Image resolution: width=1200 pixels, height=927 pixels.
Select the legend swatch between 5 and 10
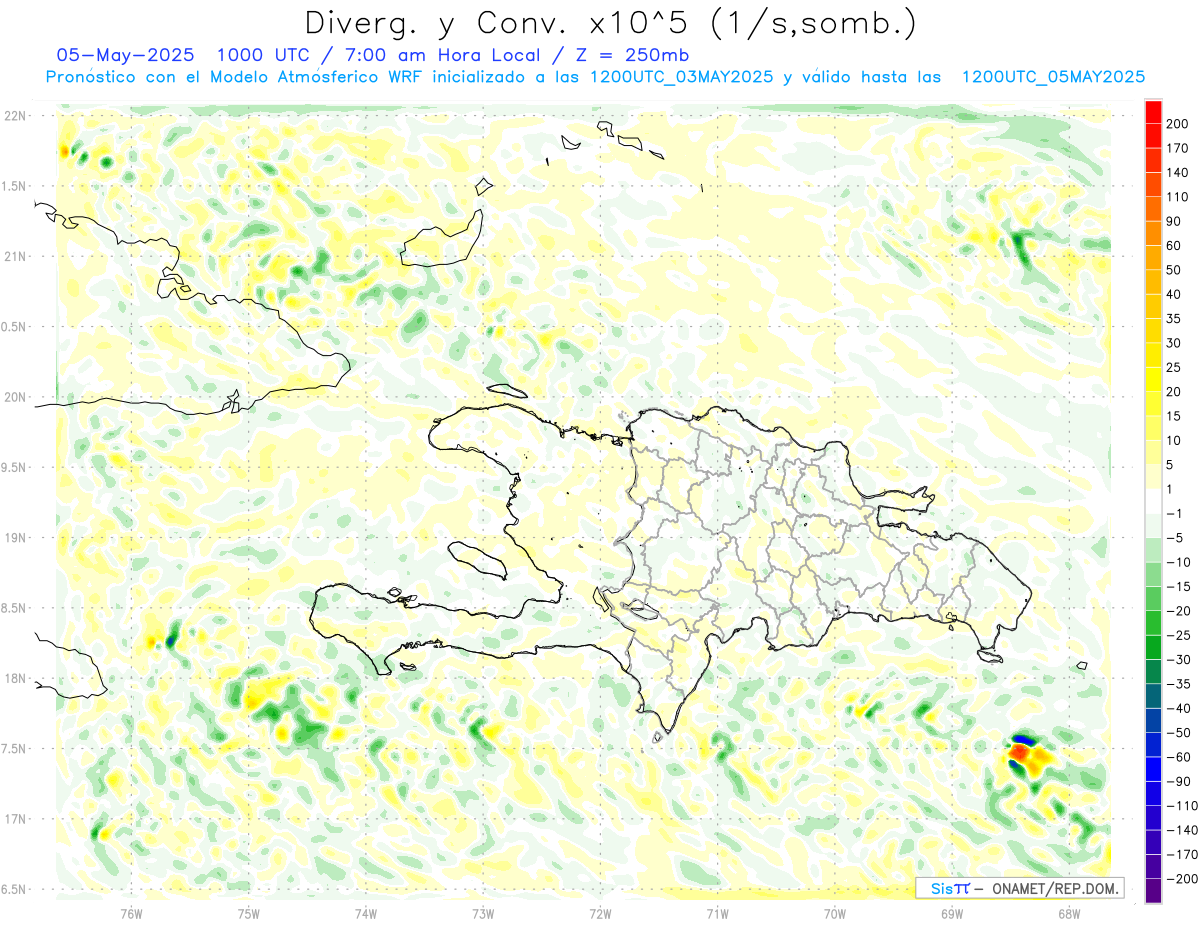tap(1153, 453)
